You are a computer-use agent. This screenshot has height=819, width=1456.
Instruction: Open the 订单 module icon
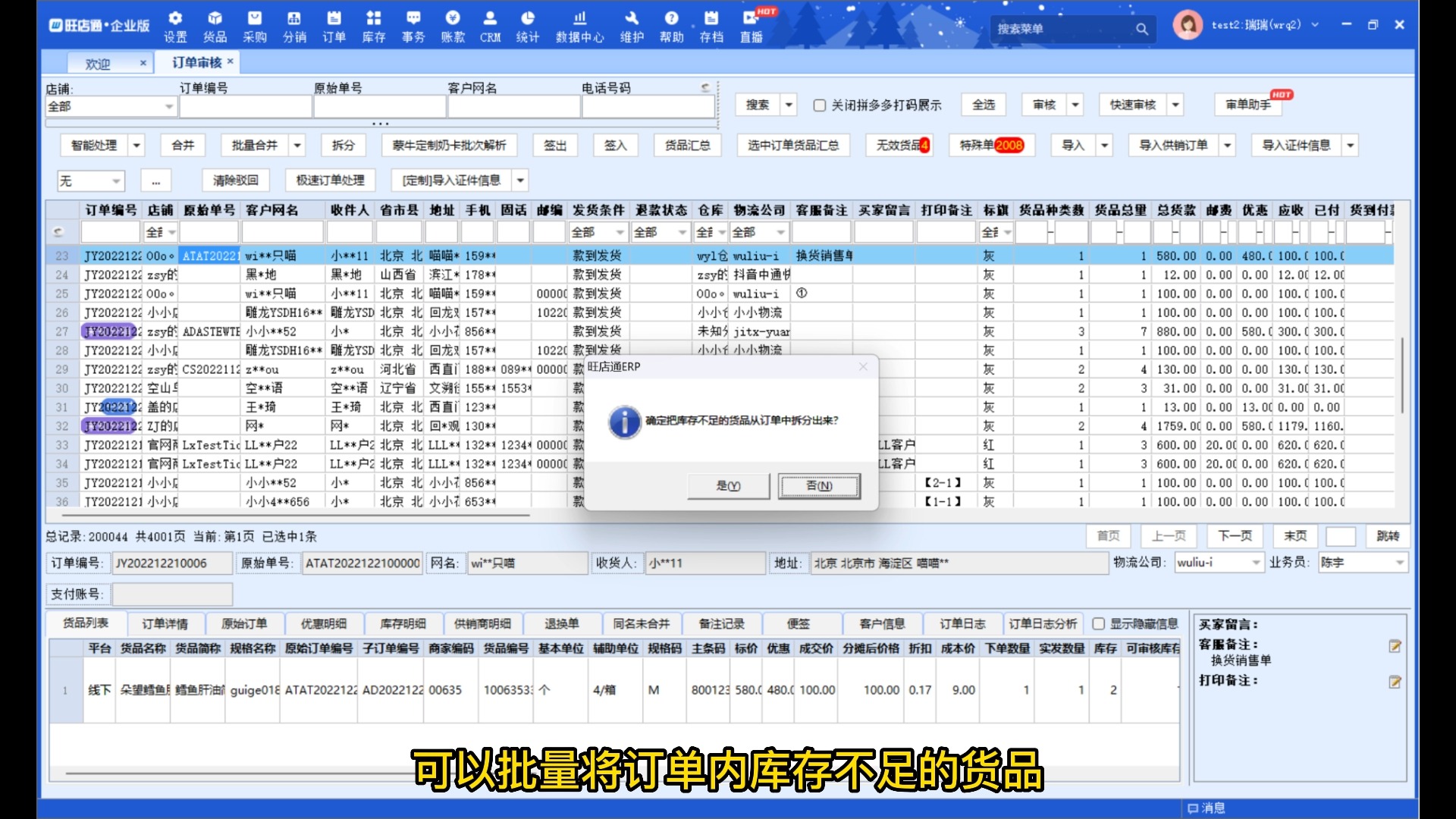[x=334, y=25]
